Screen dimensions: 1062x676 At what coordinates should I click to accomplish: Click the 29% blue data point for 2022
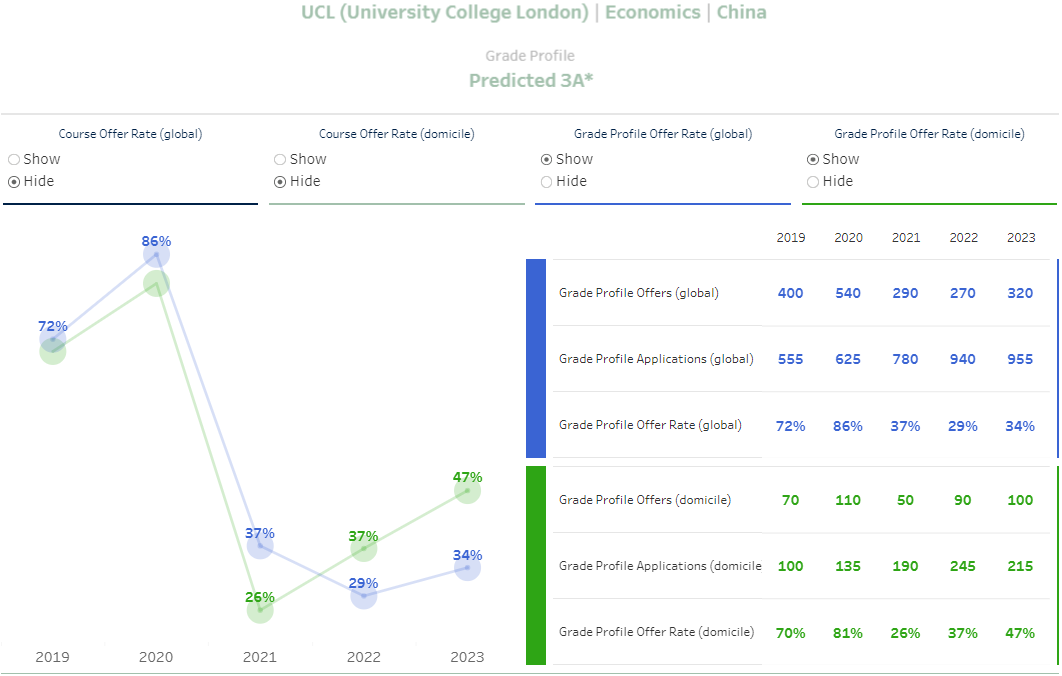(x=364, y=596)
